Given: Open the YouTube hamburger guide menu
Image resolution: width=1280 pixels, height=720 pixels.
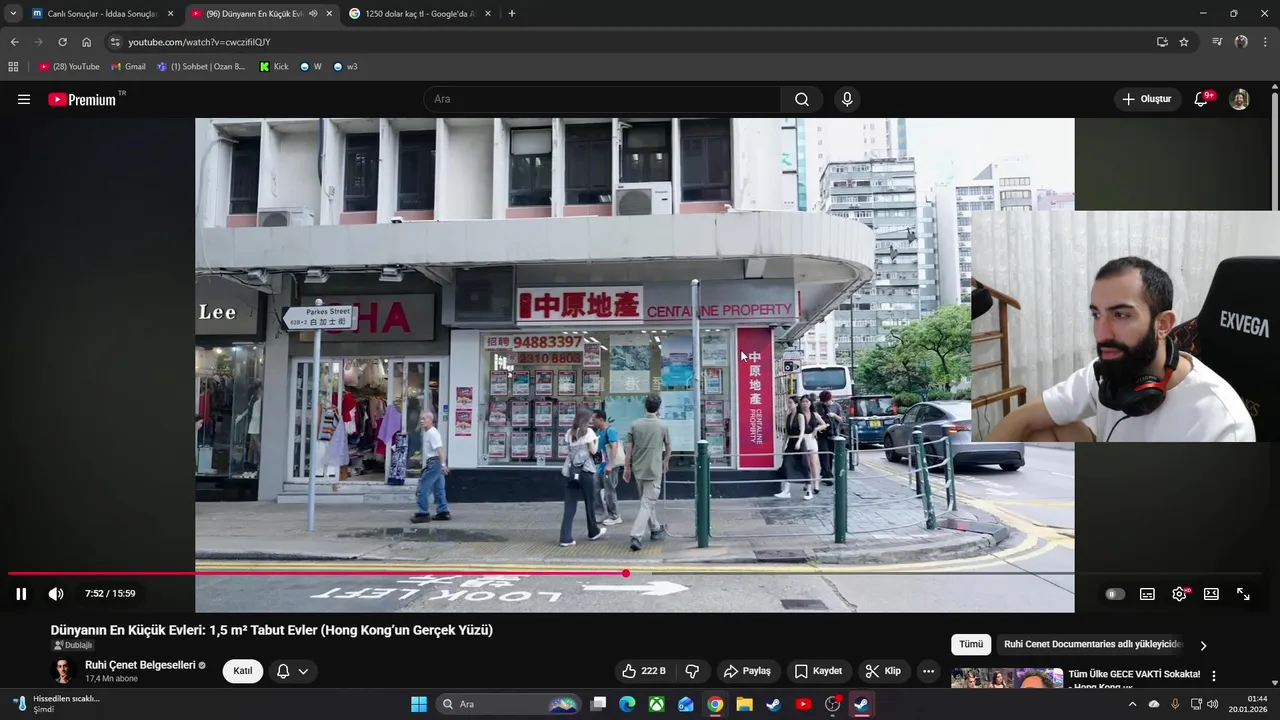Looking at the screenshot, I should pyautogui.click(x=24, y=99).
